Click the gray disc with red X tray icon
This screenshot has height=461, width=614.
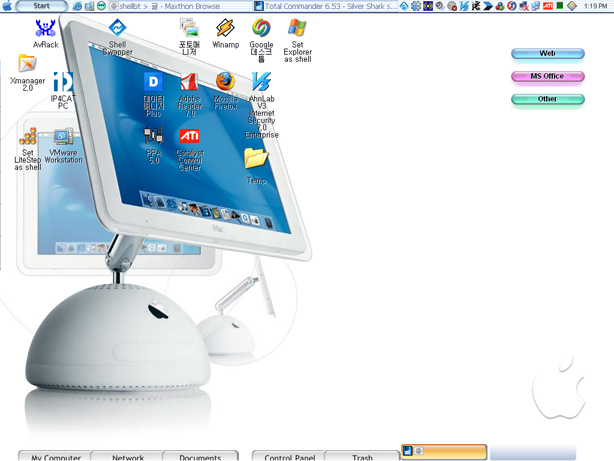click(x=452, y=6)
